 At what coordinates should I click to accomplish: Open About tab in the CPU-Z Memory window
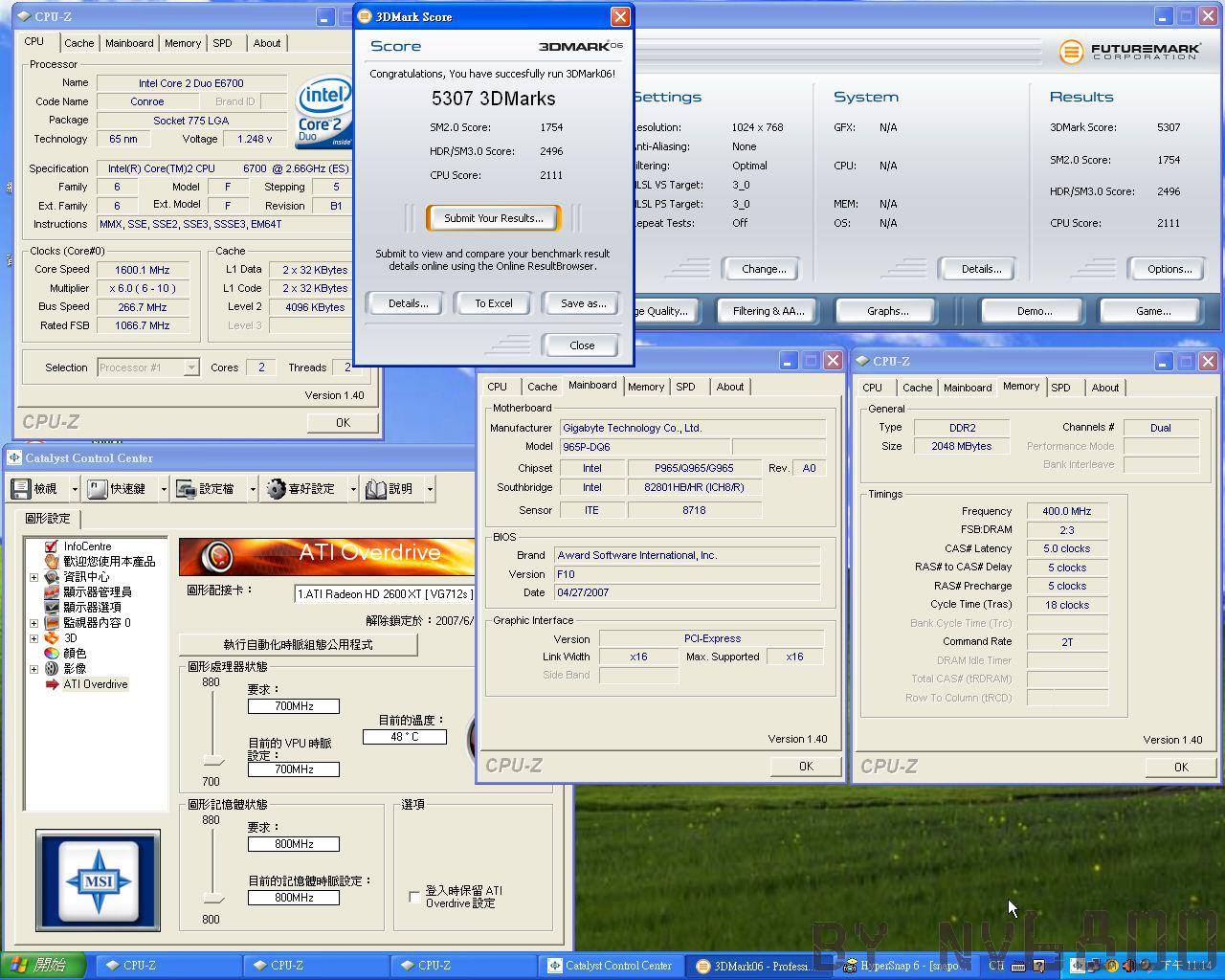1105,388
